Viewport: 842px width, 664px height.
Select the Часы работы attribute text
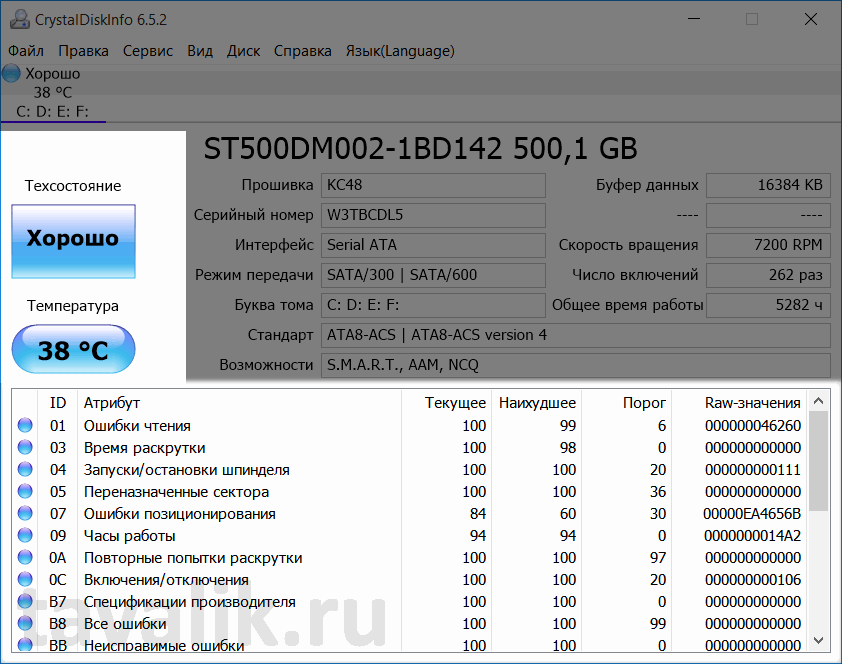(129, 536)
